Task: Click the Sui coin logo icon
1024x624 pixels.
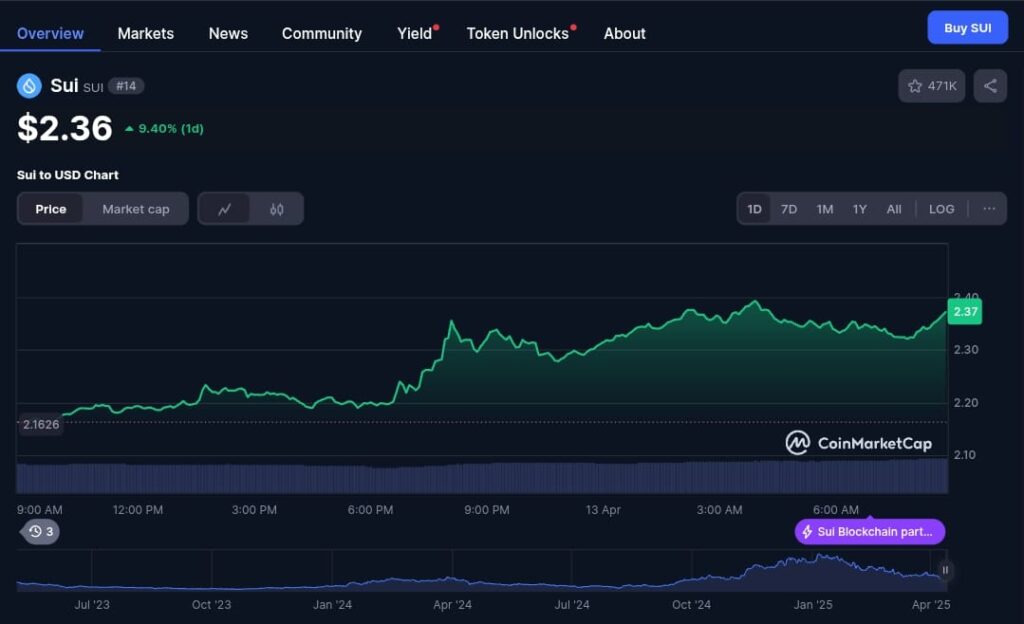Action: coord(29,86)
